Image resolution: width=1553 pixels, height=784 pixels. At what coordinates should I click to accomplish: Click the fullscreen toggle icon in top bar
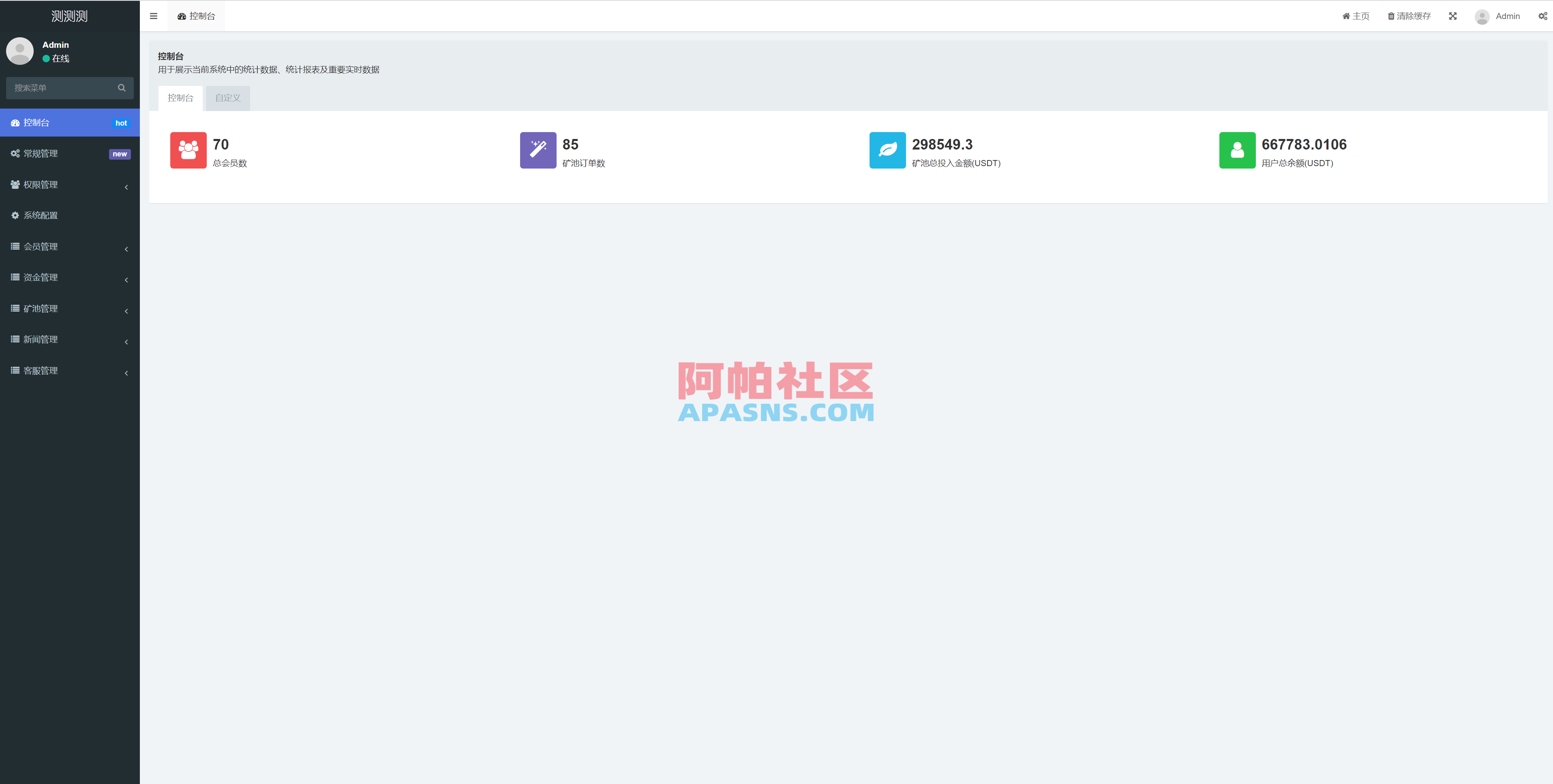point(1453,16)
